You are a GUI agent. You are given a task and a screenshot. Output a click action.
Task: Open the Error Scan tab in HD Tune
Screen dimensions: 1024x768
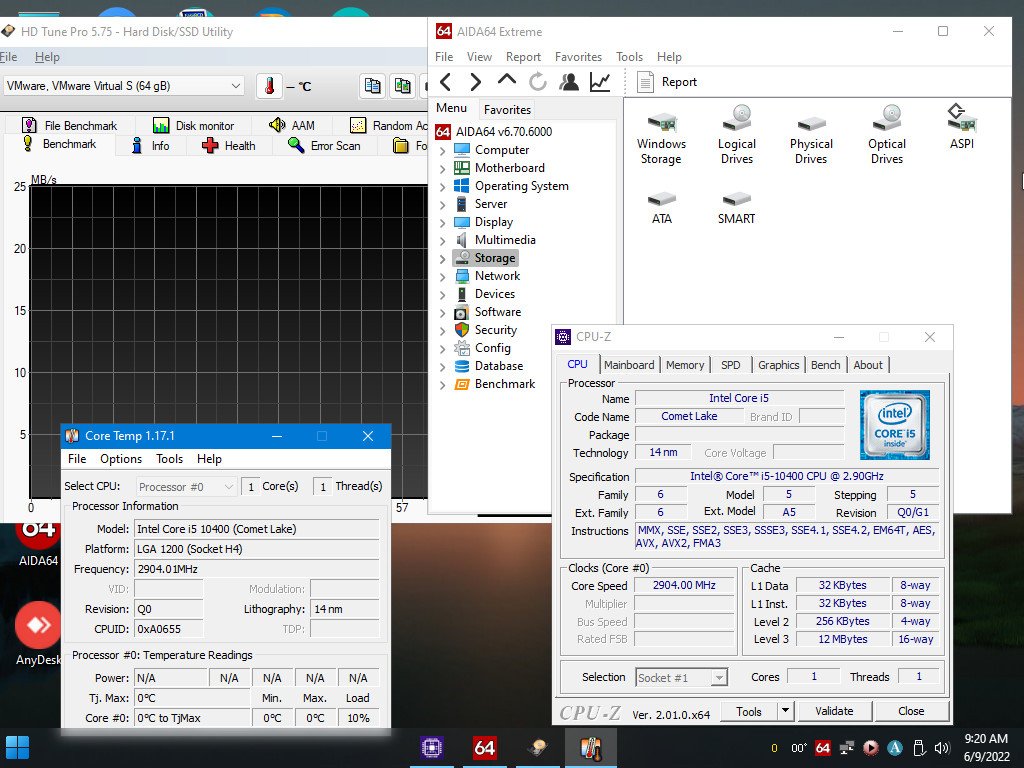[x=325, y=146]
